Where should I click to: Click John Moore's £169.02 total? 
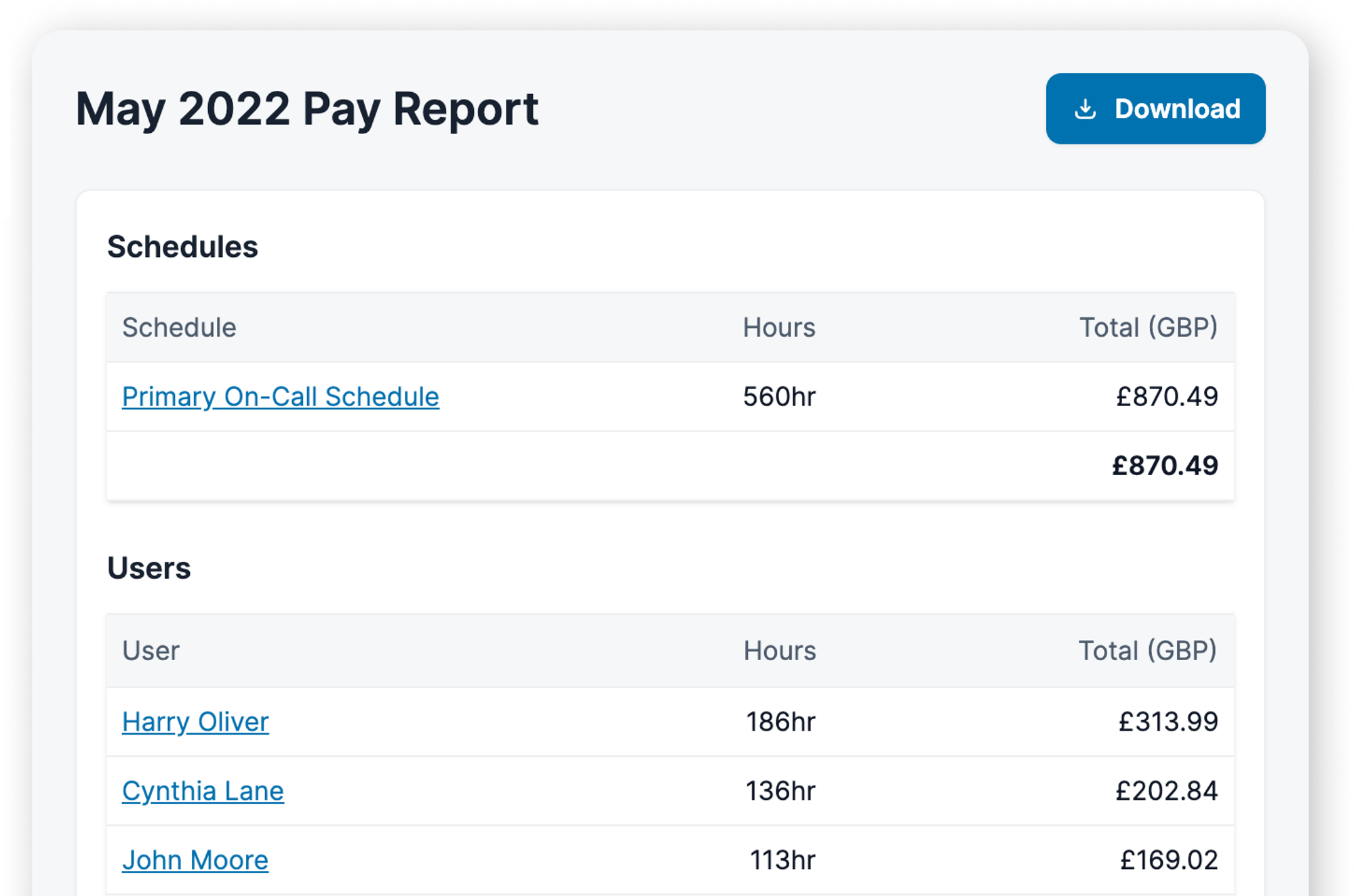[x=1168, y=860]
